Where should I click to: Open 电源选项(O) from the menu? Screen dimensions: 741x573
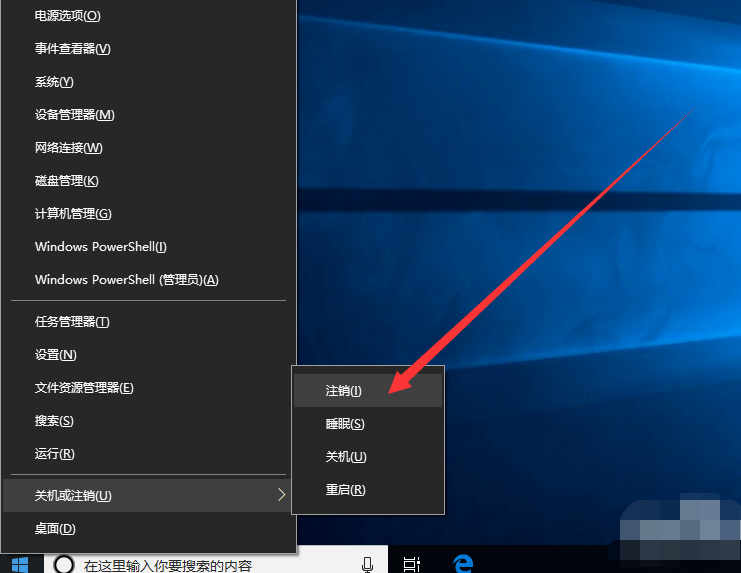[68, 16]
